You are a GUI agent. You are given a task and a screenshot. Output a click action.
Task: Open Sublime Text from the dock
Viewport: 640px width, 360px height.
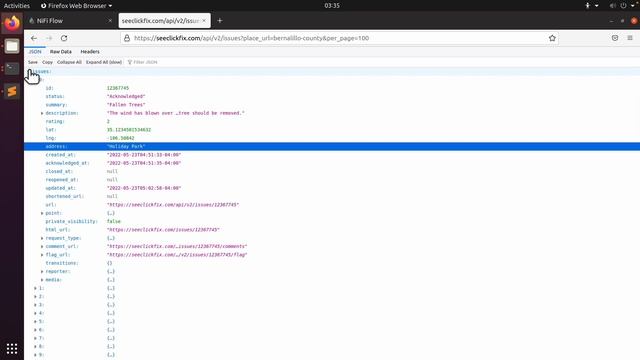click(x=12, y=91)
